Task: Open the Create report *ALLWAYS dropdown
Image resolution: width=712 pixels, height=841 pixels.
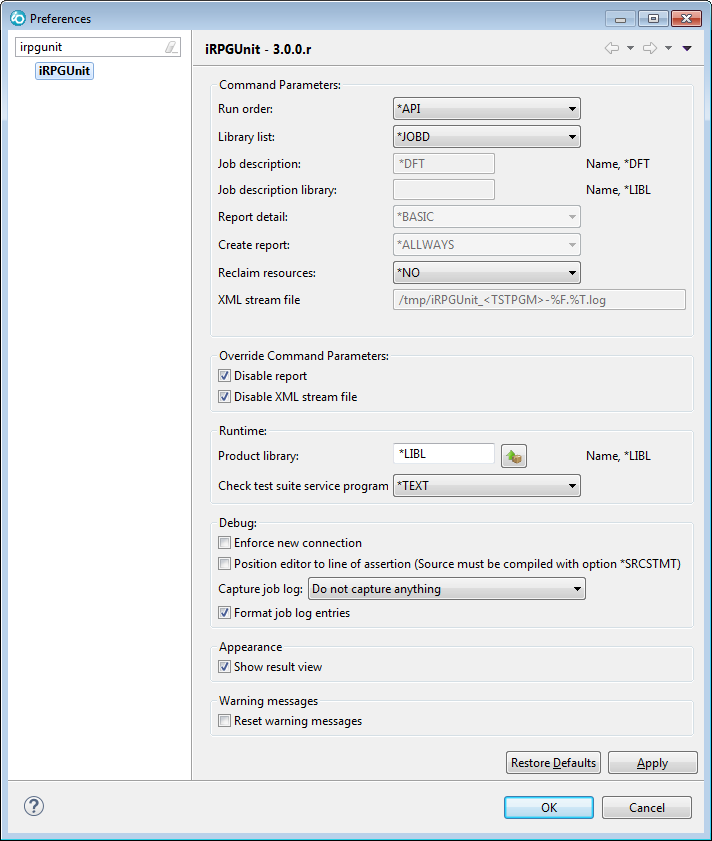Action: [487, 245]
